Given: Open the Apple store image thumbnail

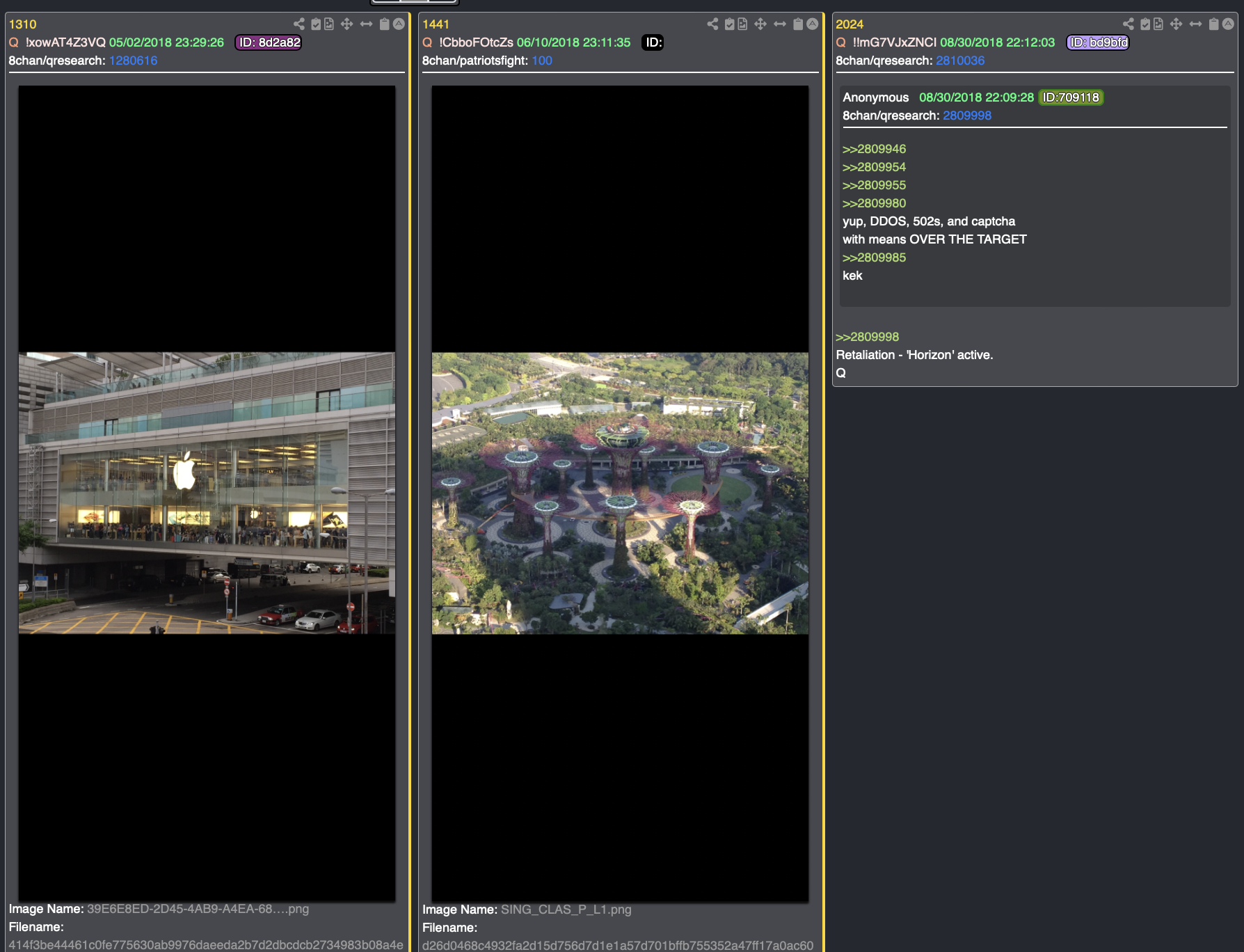Looking at the screenshot, I should pyautogui.click(x=207, y=493).
